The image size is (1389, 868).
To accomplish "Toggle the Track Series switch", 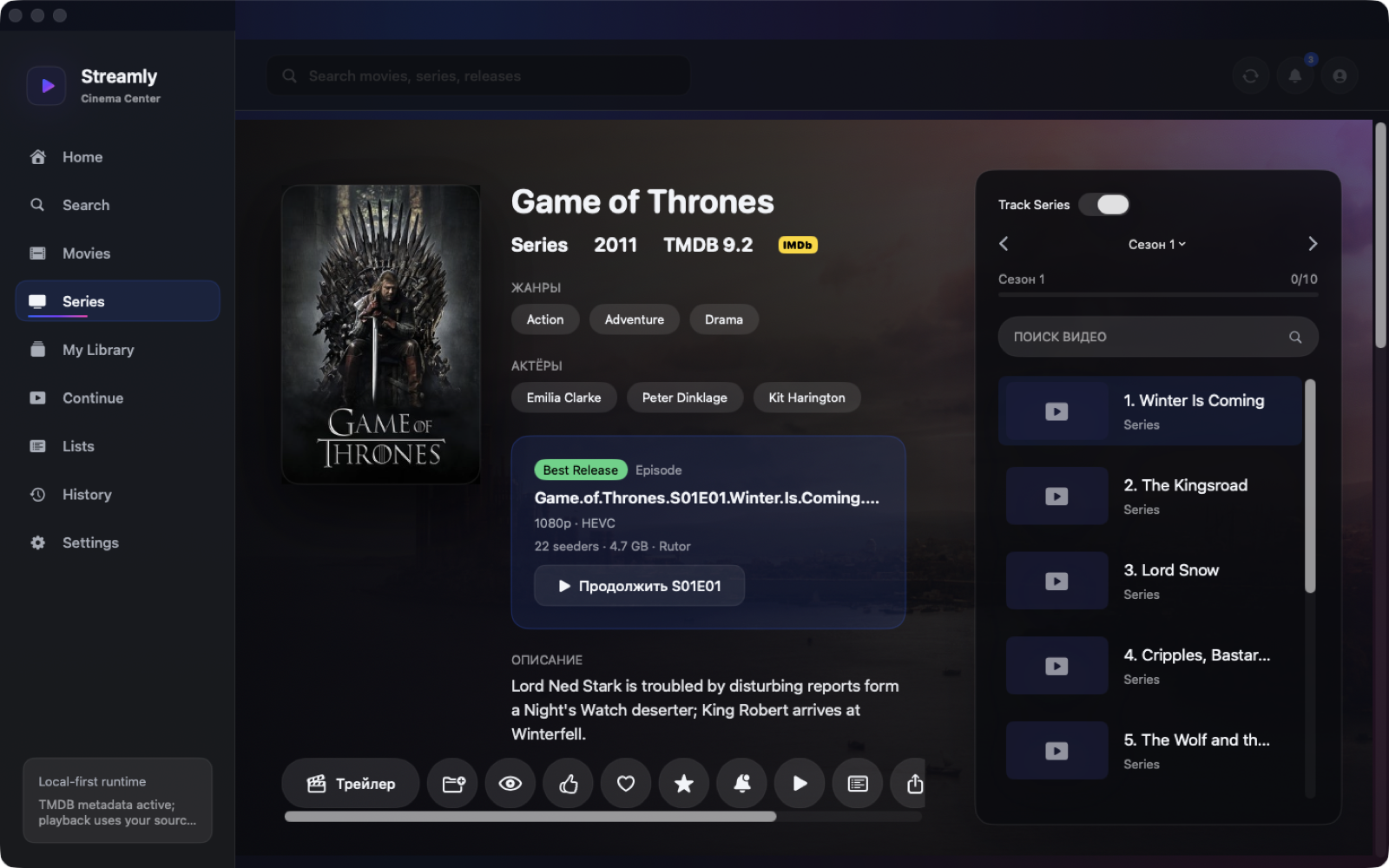I will click(x=1104, y=205).
